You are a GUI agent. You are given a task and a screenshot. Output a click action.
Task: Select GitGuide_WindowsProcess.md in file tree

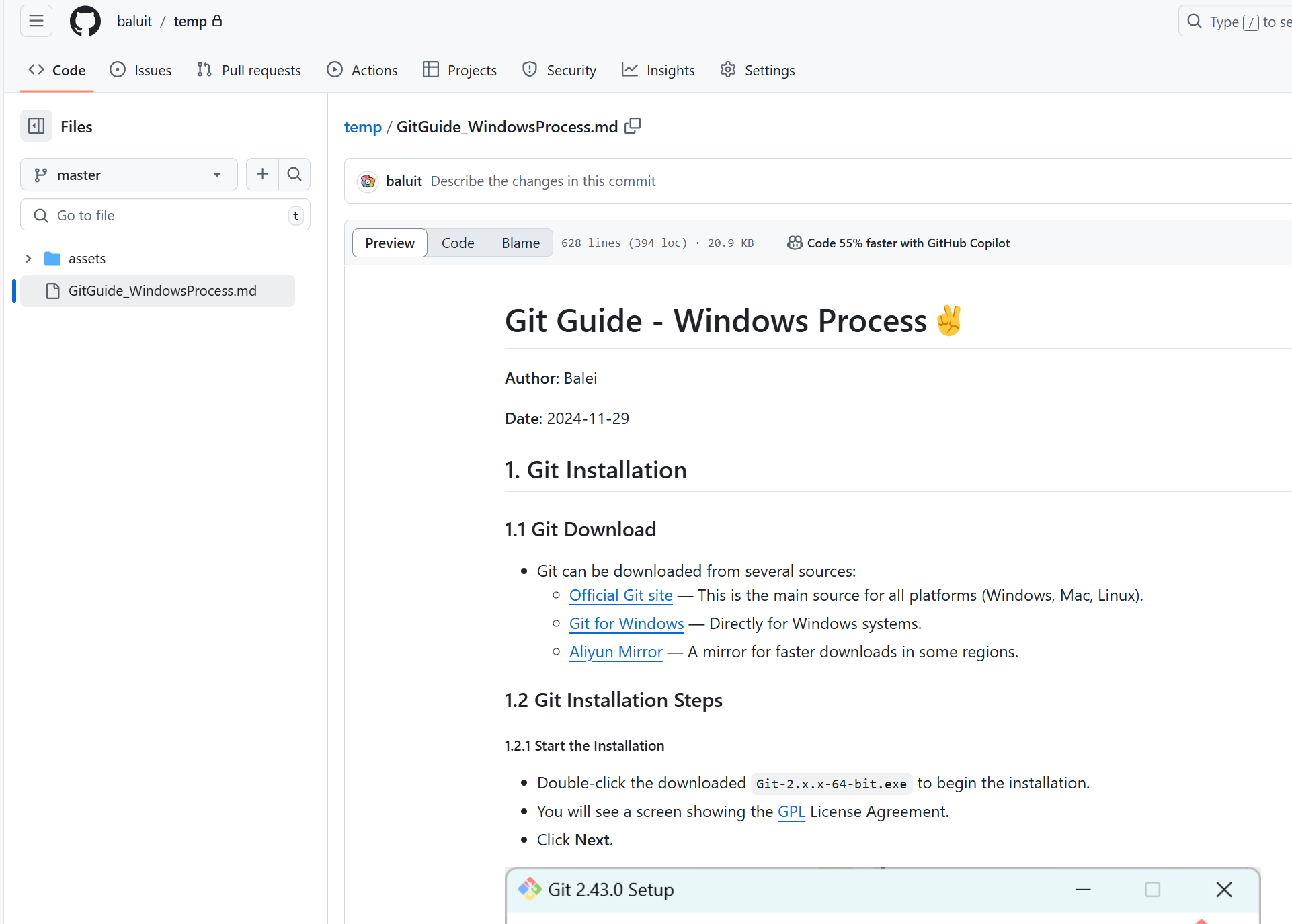[162, 291]
